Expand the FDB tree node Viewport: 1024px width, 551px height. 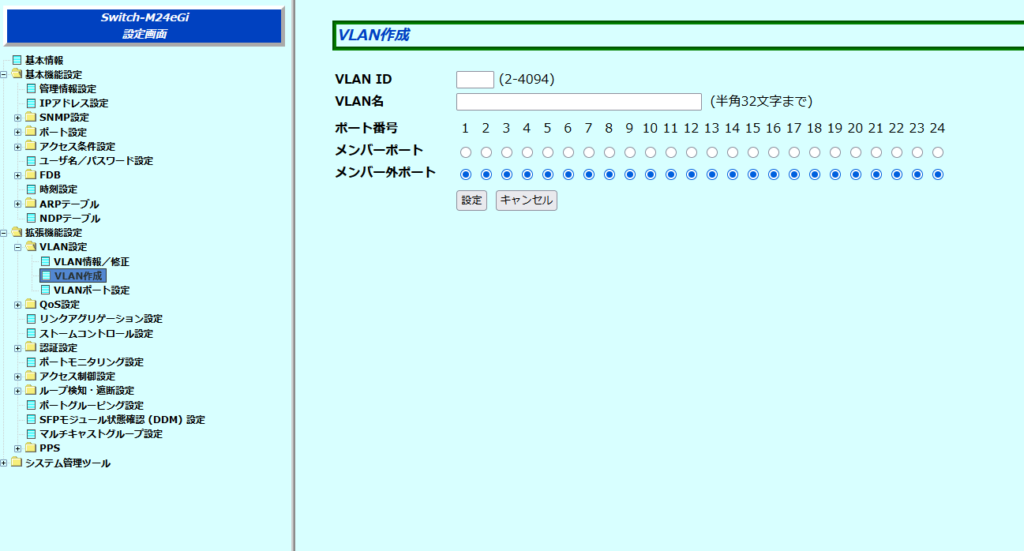click(x=17, y=175)
